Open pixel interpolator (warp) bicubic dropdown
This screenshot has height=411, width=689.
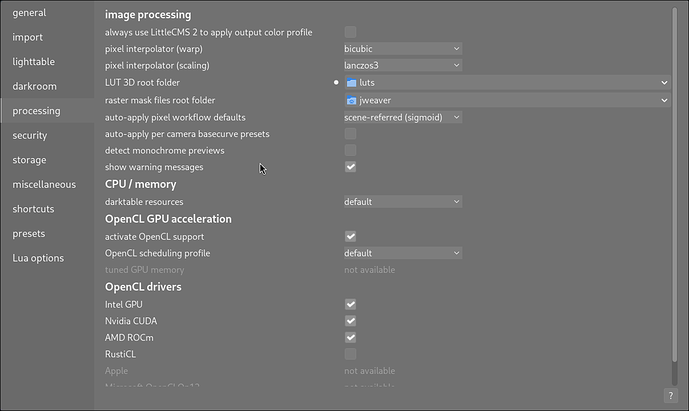click(x=402, y=48)
